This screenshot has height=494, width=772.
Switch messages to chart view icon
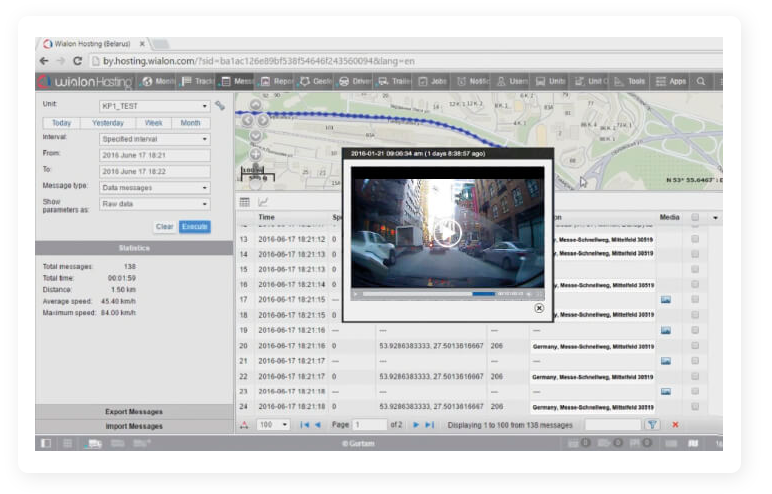(263, 202)
